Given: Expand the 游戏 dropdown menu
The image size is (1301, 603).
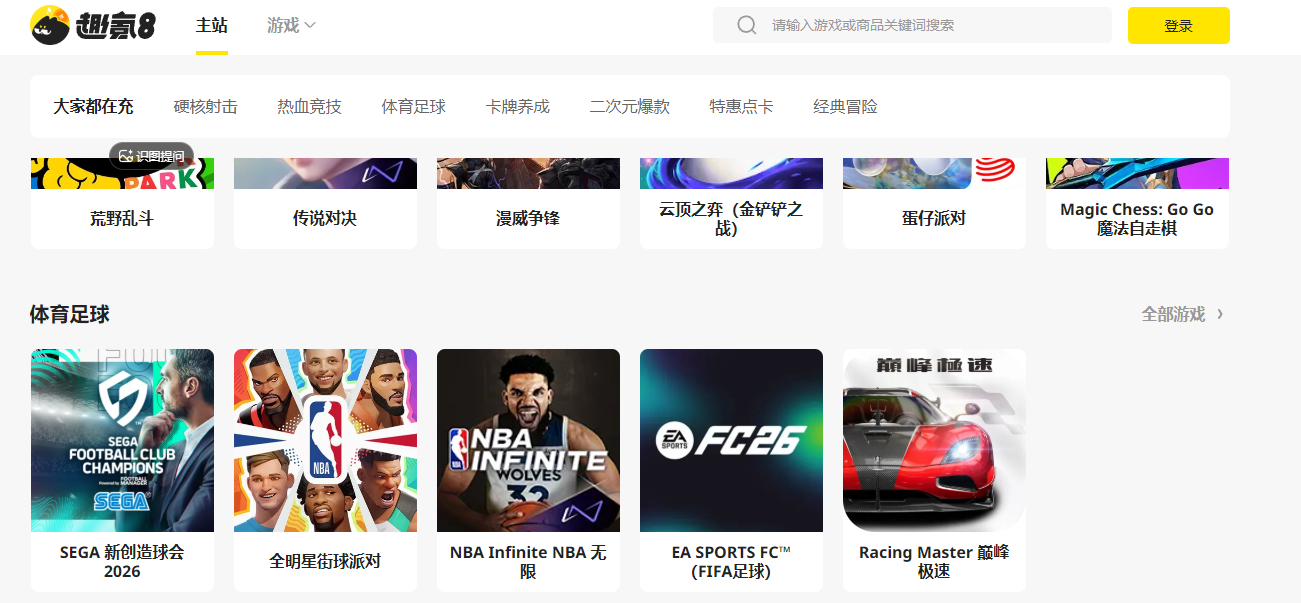Looking at the screenshot, I should [x=291, y=25].
